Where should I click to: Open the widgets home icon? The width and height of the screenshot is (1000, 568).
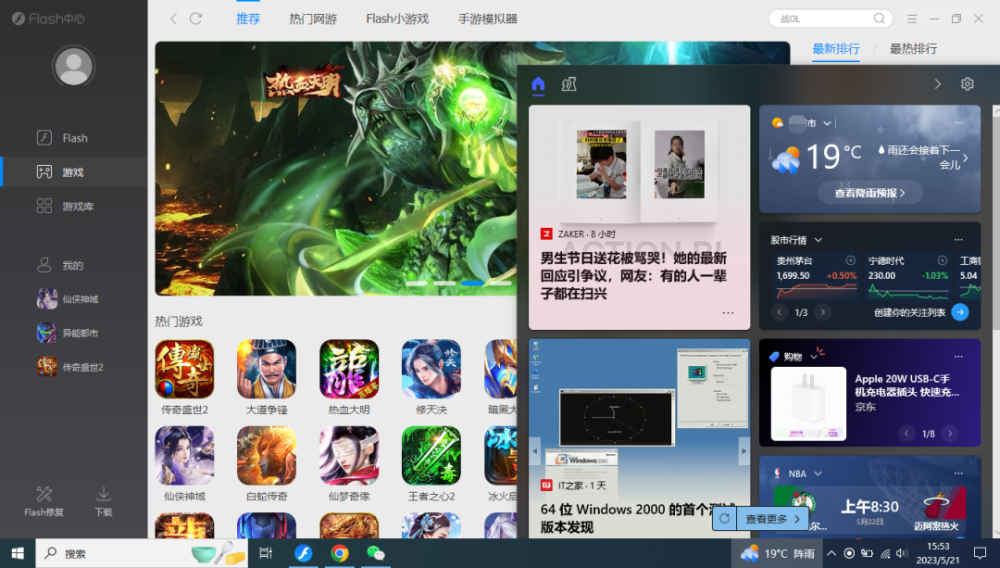click(538, 84)
